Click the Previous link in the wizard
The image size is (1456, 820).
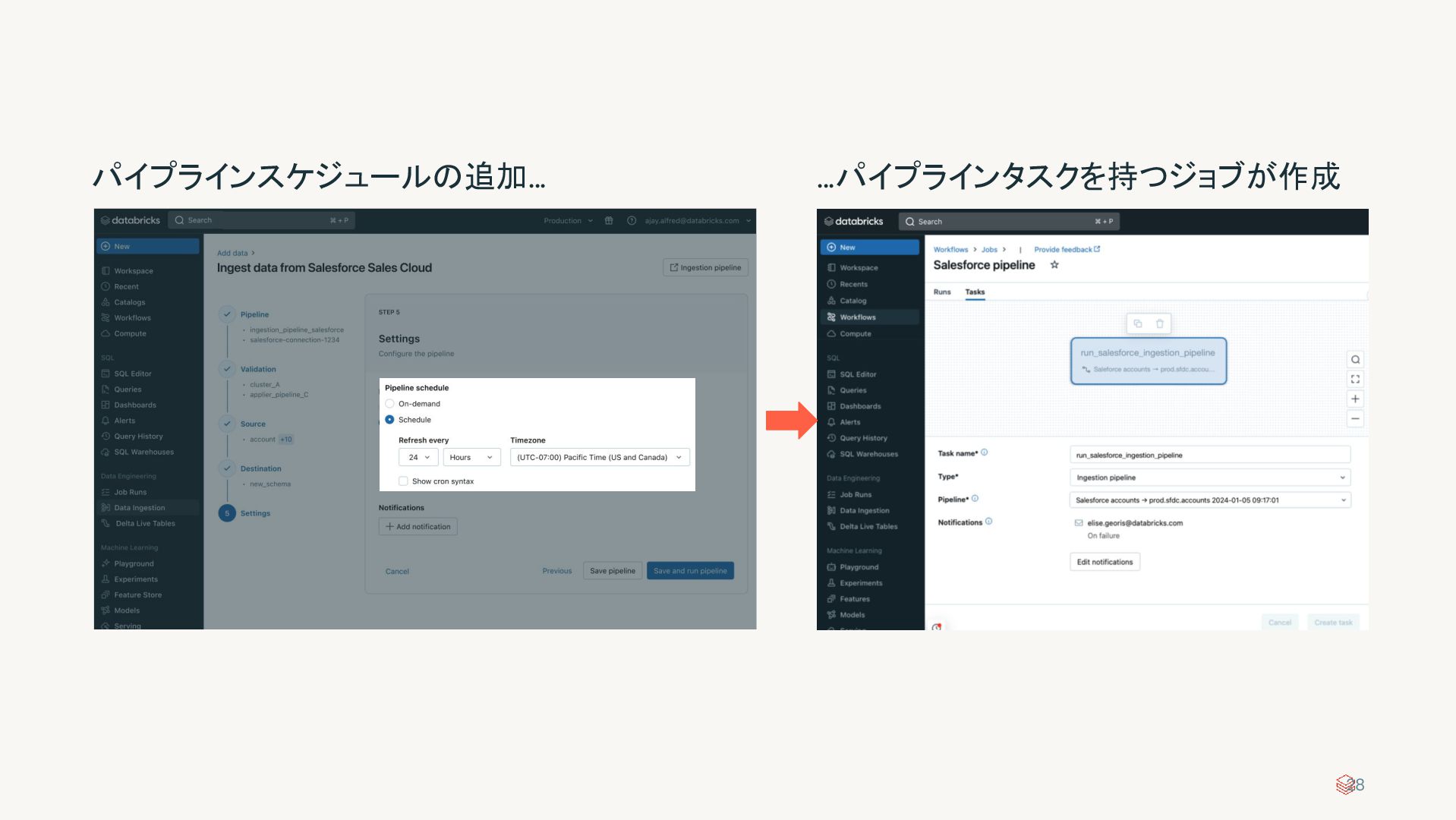point(557,571)
